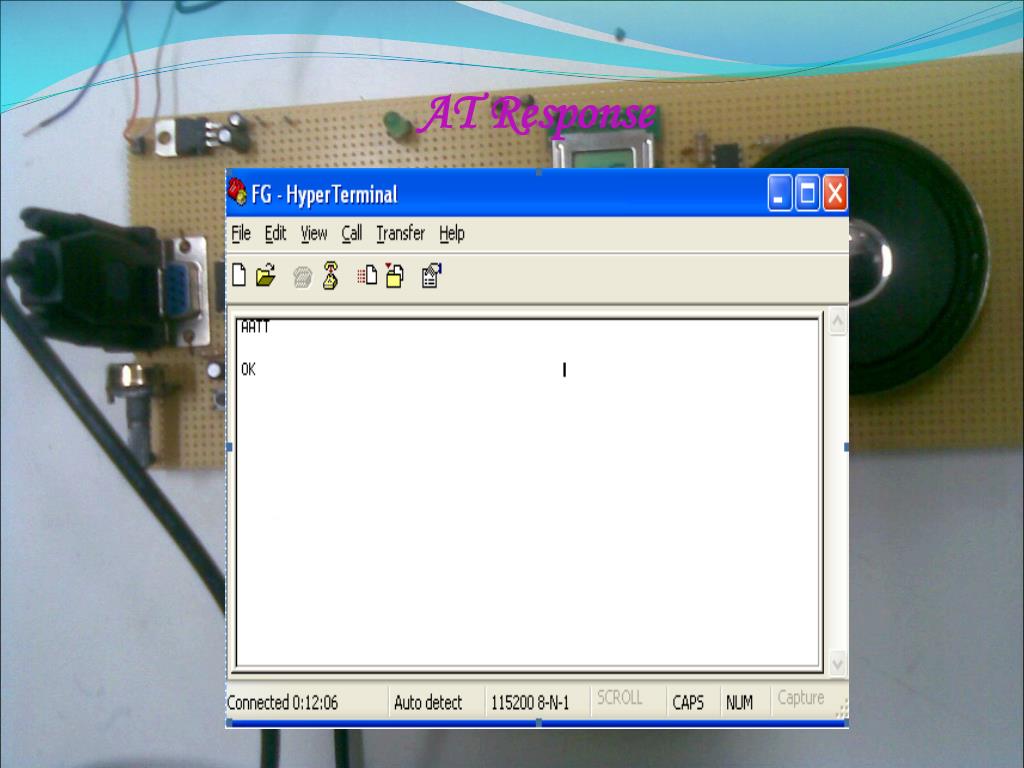
Task: Click the OK response text in terminal
Action: pos(248,370)
